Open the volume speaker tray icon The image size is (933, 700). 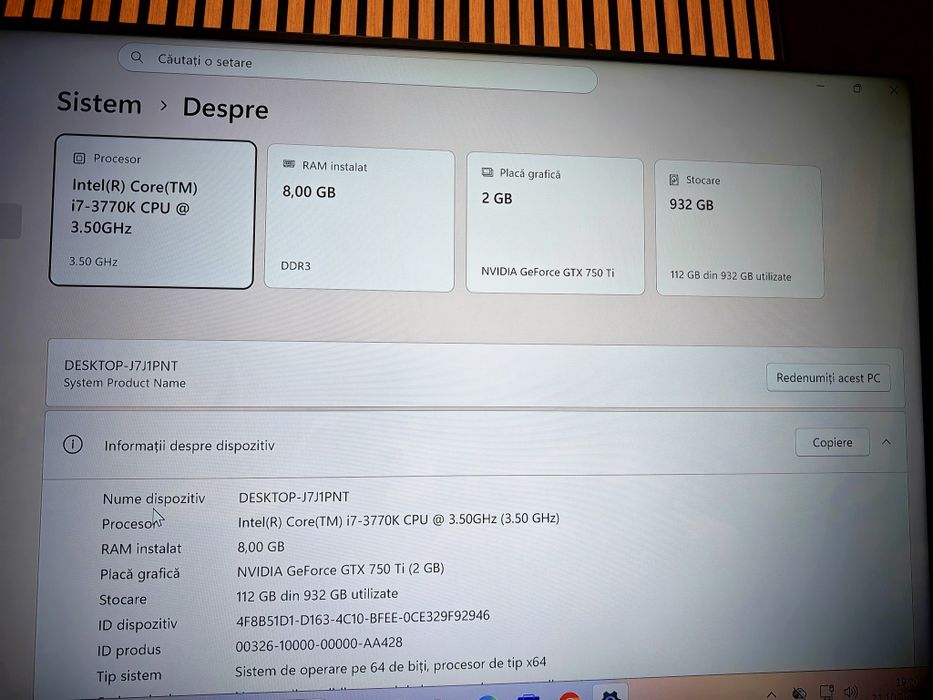click(851, 692)
